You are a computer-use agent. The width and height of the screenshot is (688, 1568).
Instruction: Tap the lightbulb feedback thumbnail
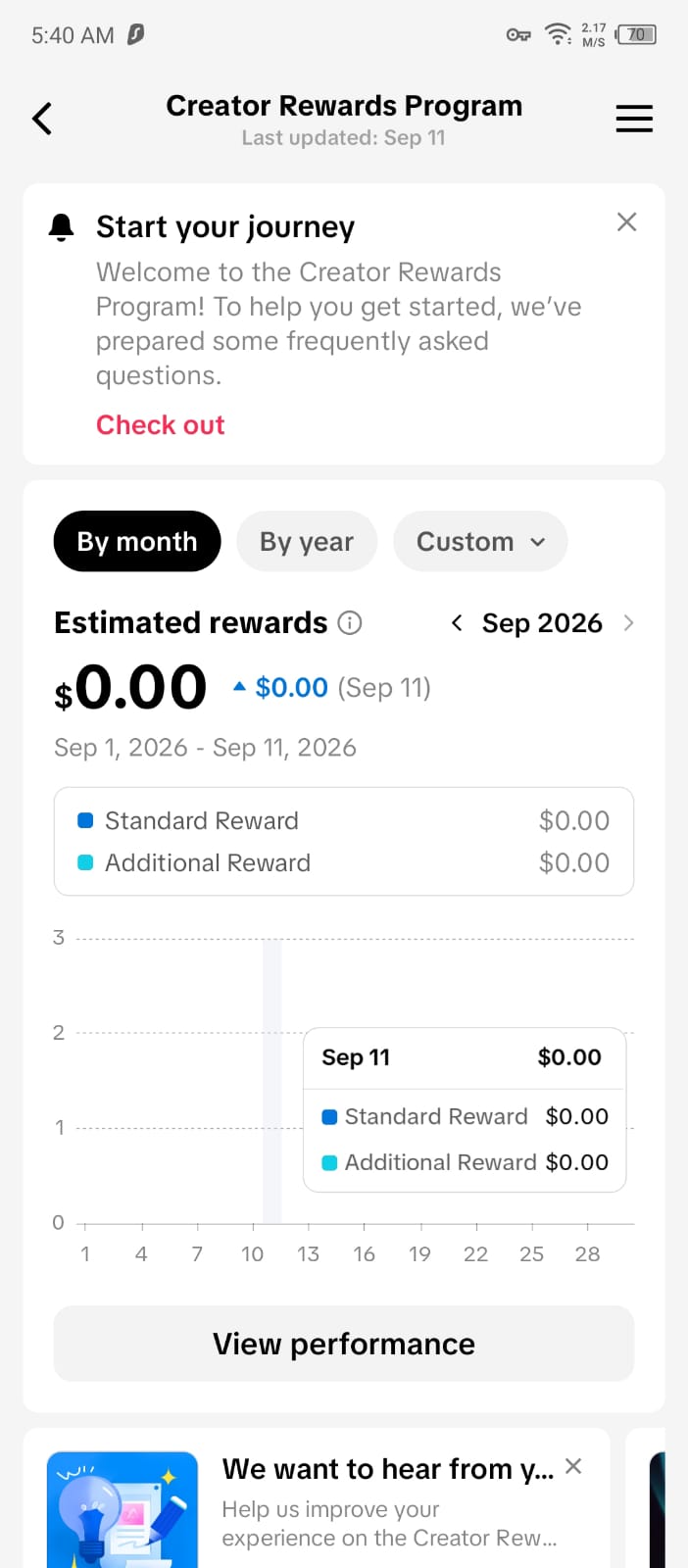click(123, 1509)
